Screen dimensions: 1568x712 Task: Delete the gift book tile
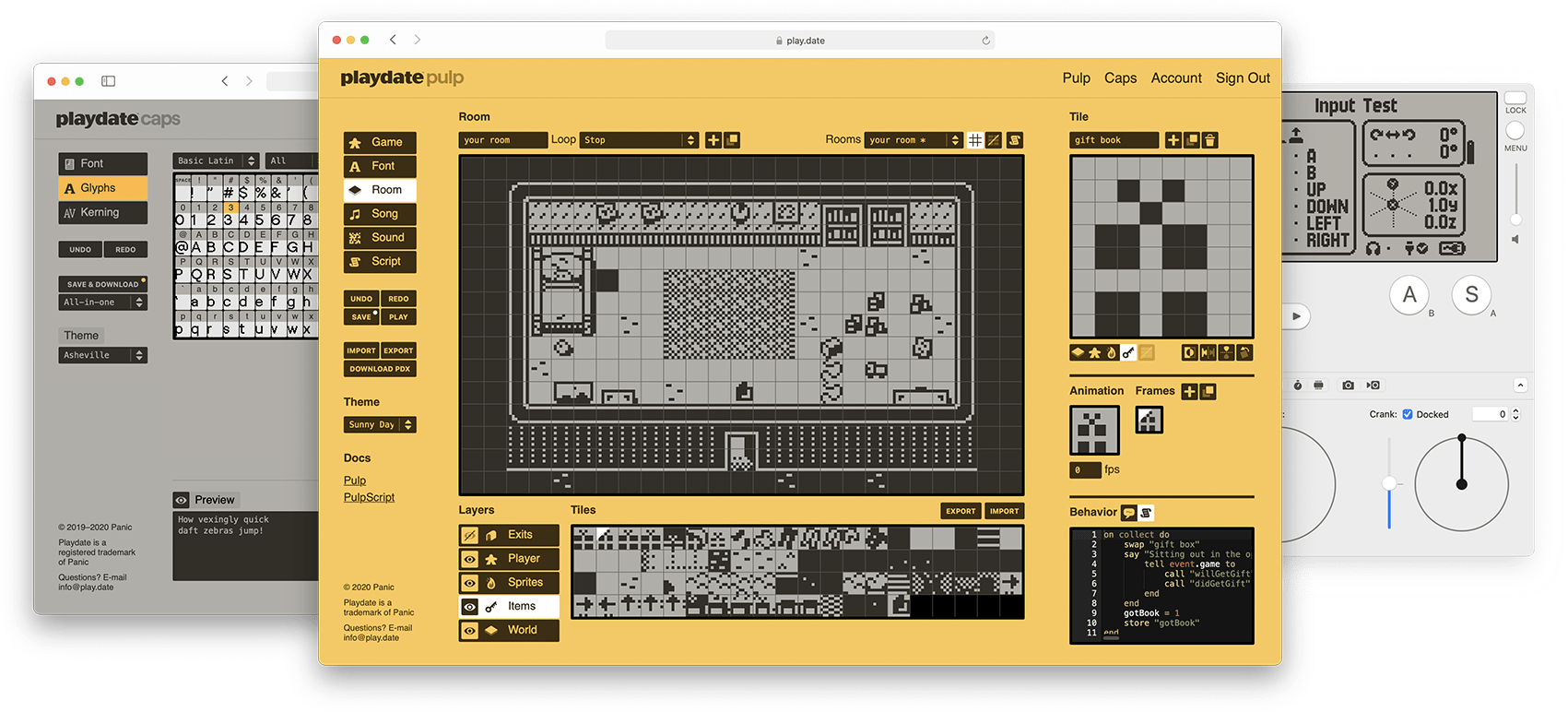(x=1210, y=140)
